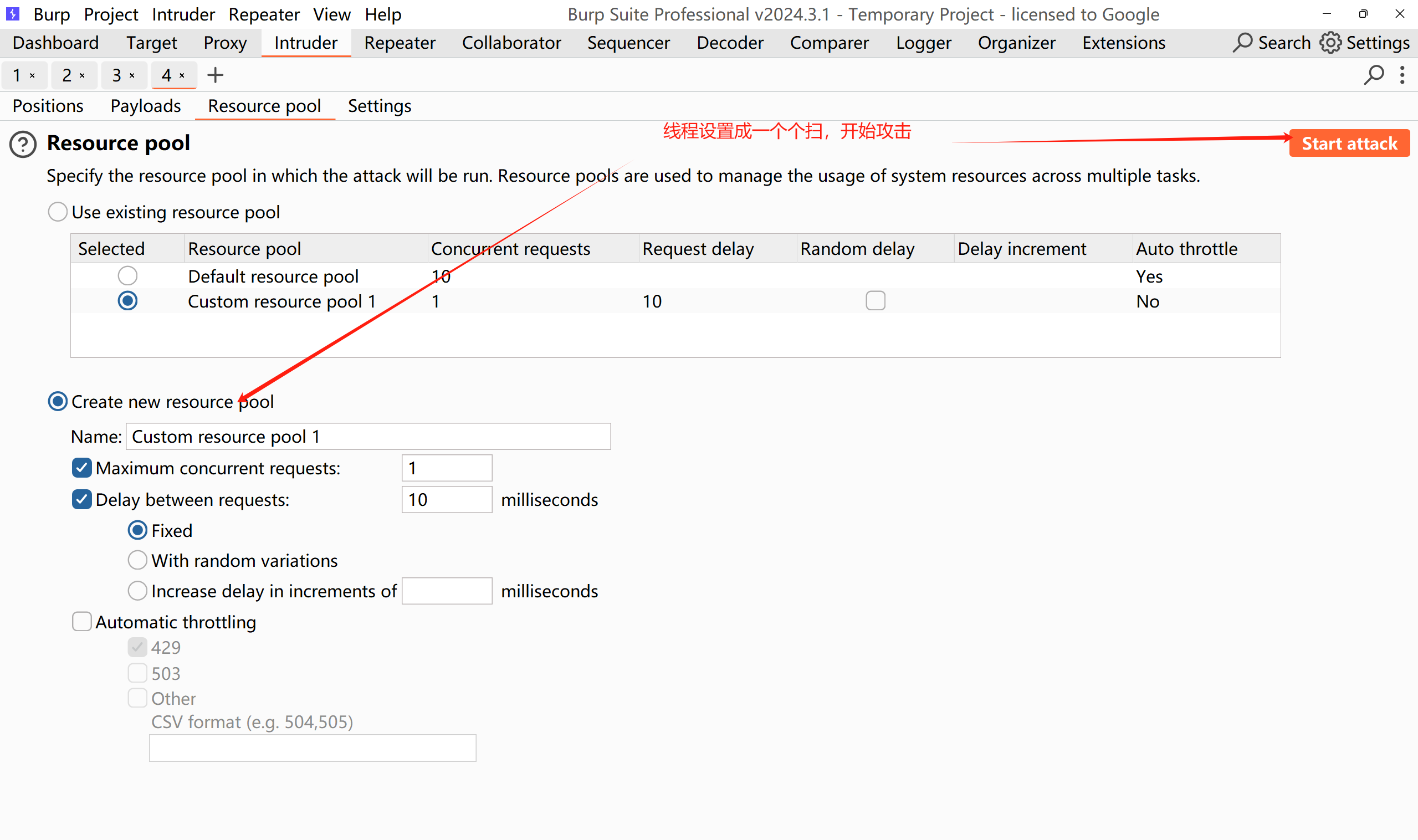
Task: Select Use existing resource pool option
Action: [x=58, y=212]
